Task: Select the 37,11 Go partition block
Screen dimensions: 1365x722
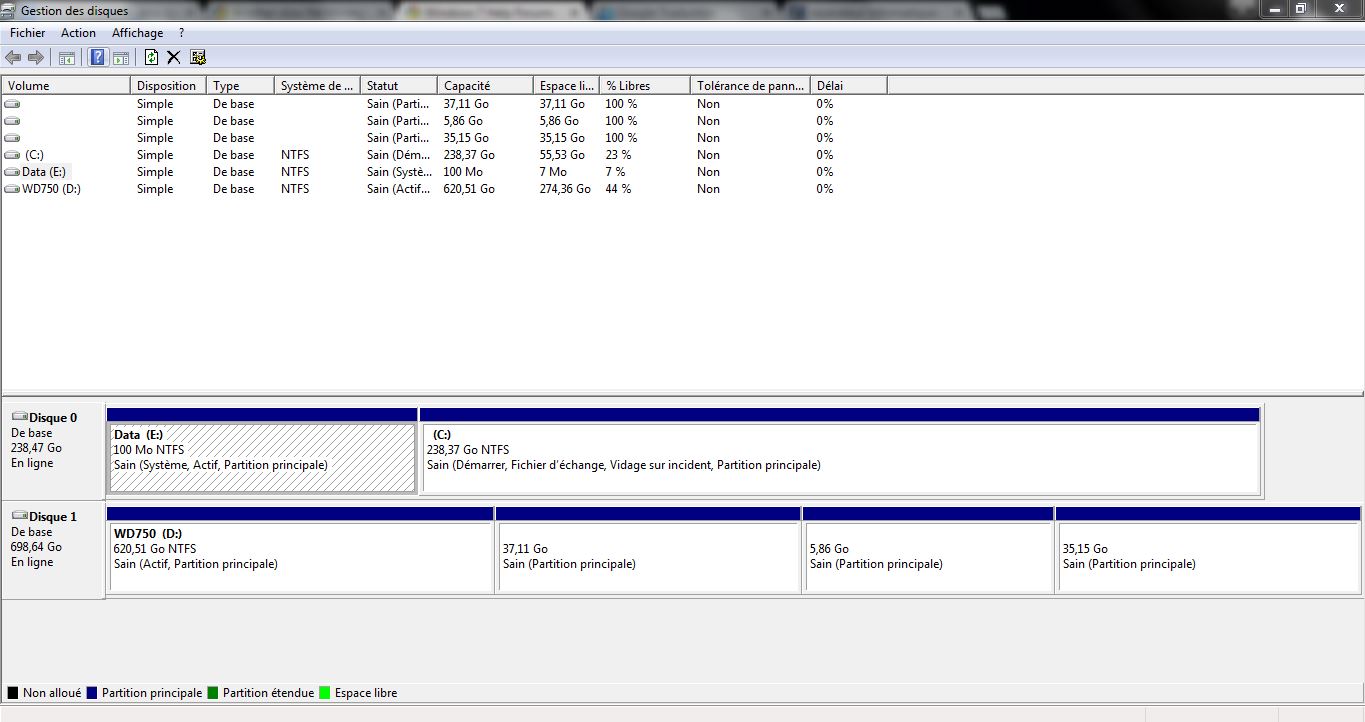Action: (648, 557)
